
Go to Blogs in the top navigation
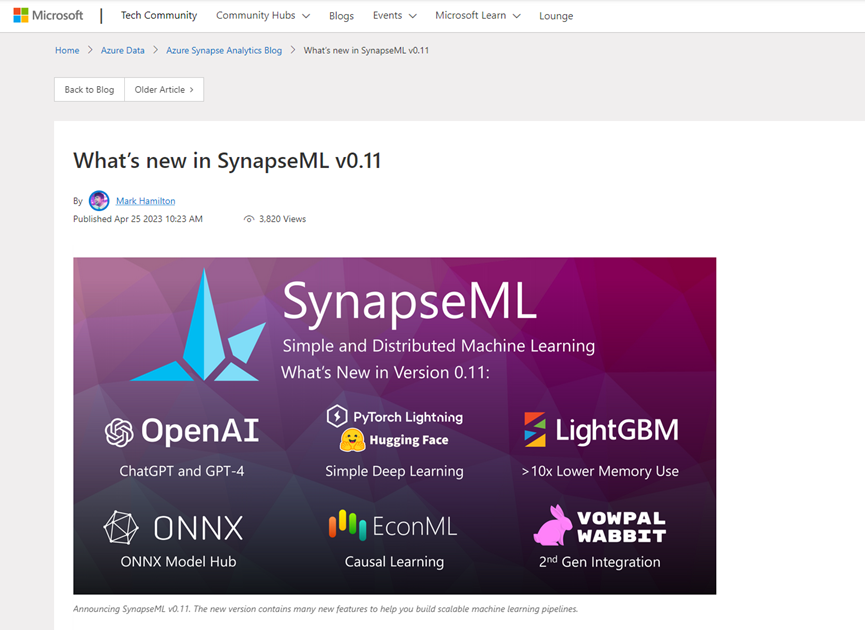pyautogui.click(x=341, y=16)
